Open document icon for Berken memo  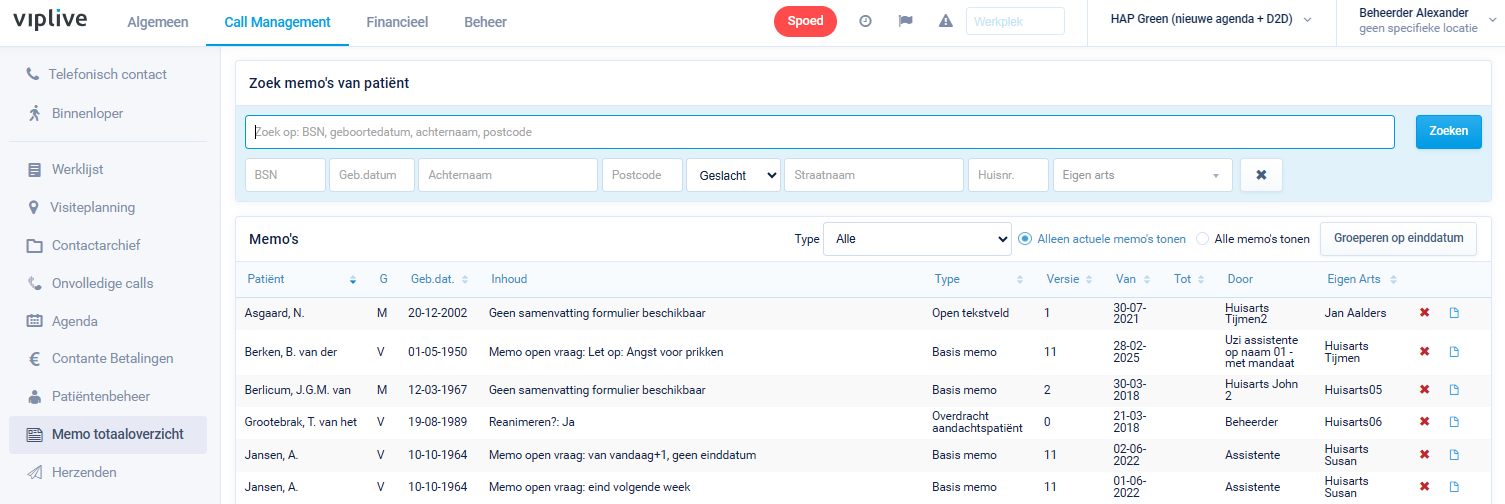(1454, 351)
